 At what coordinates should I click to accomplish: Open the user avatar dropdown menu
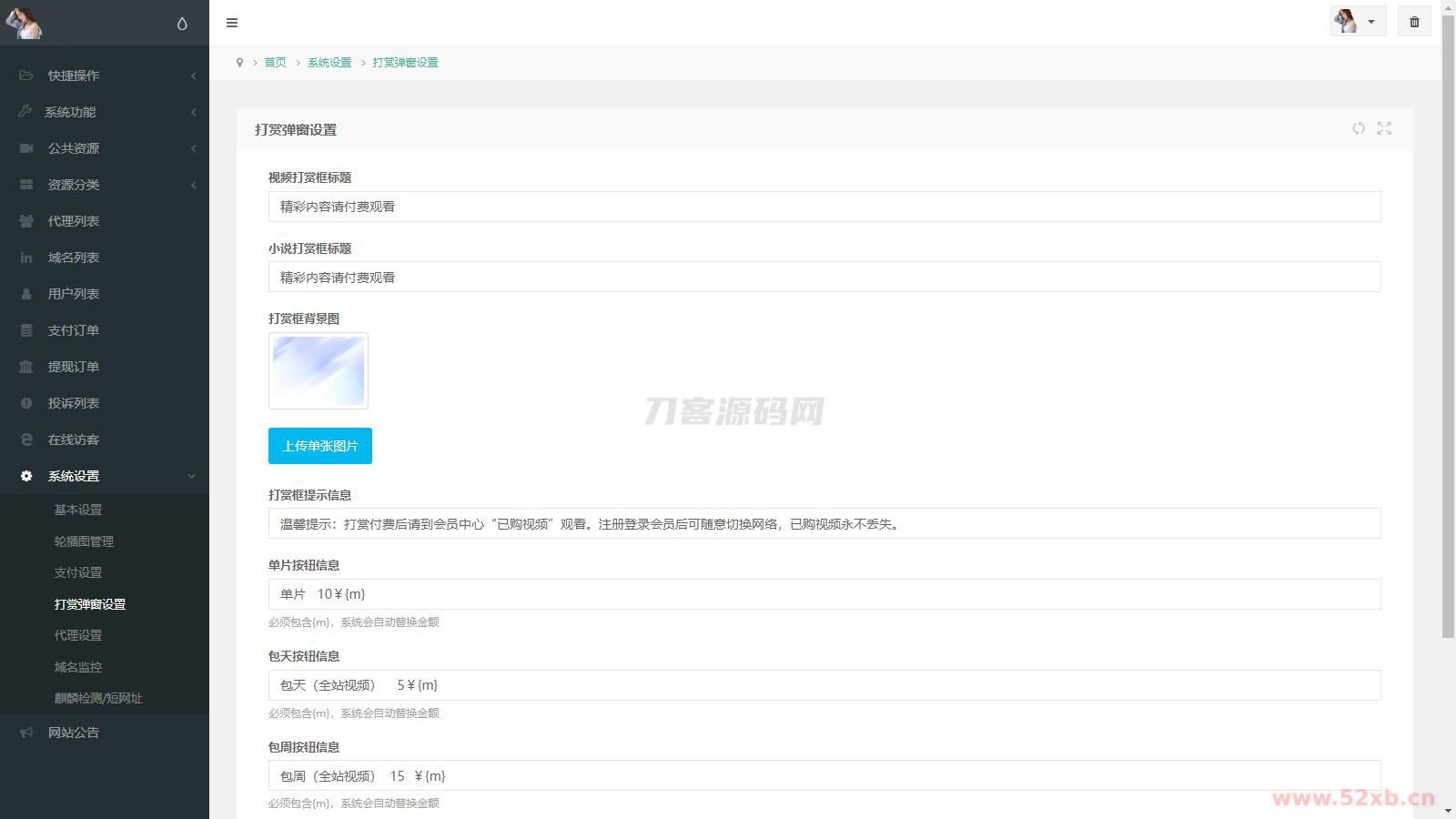tap(1357, 22)
